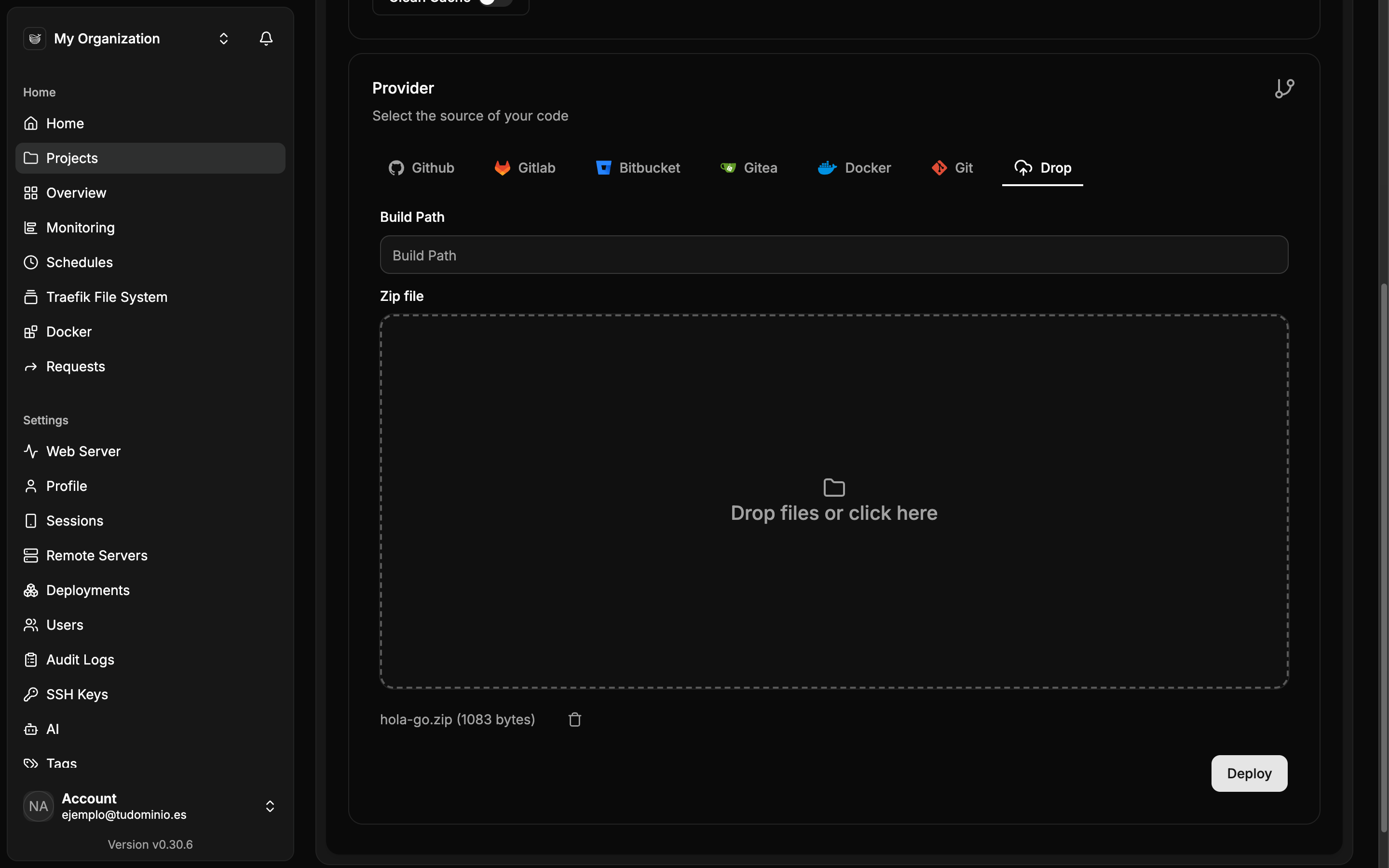Screen dimensions: 1389x868
Task: Click the Home house icon
Action: [31, 123]
